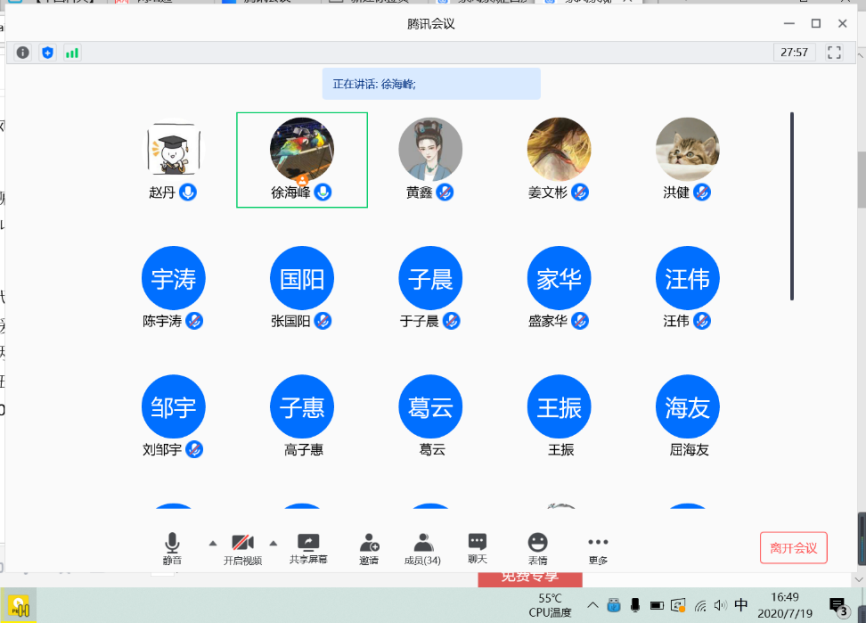Open the Members (成员) list
Screen dimensions: 866x623
pyautogui.click(x=422, y=548)
